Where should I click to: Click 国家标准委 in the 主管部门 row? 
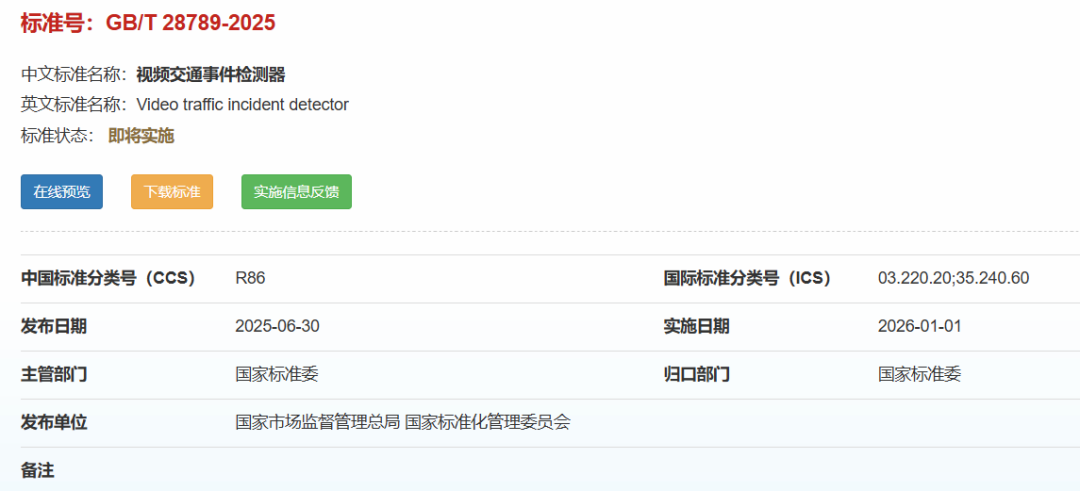coord(277,375)
